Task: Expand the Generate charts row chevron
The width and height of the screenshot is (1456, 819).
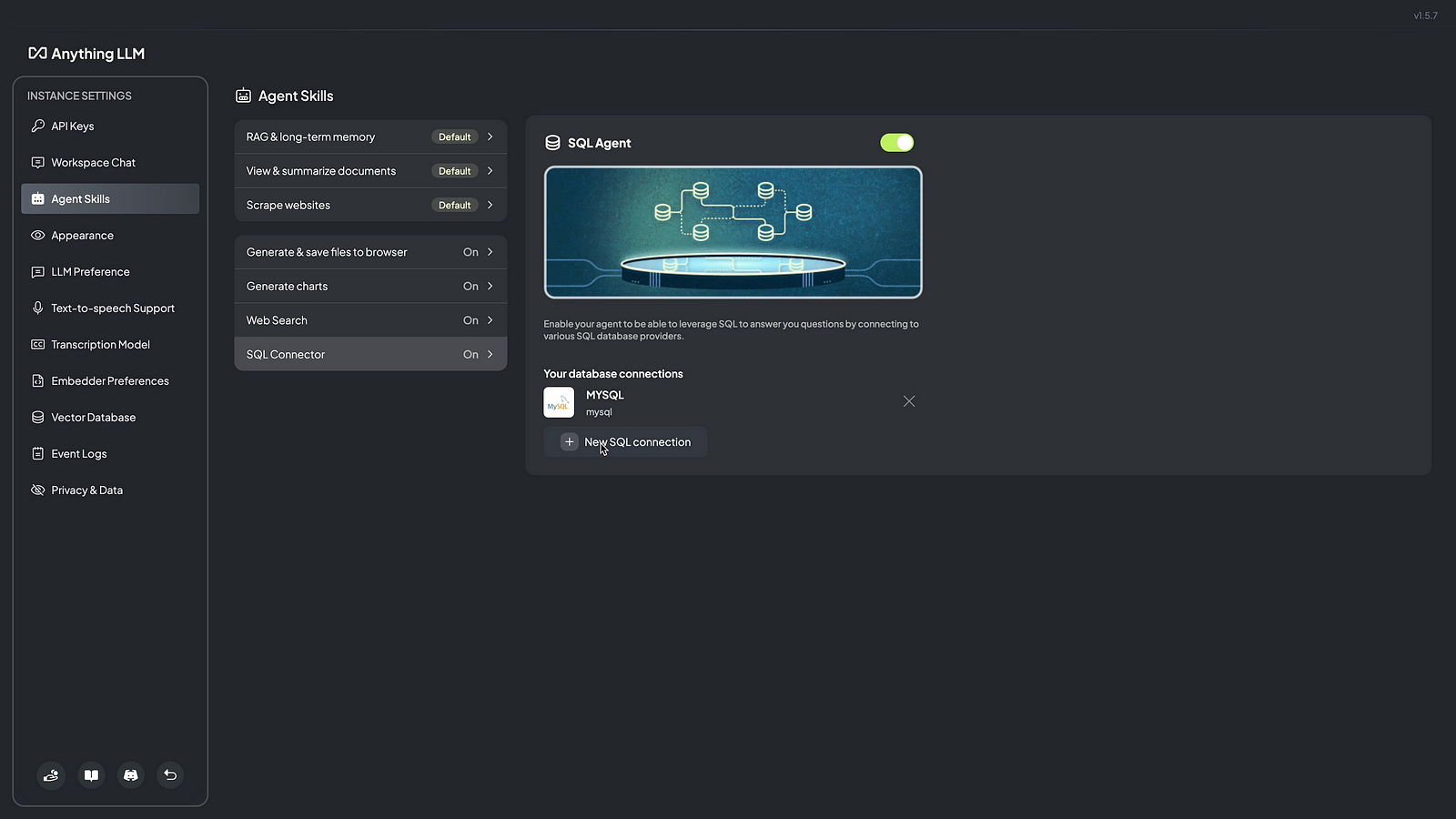Action: tap(490, 287)
